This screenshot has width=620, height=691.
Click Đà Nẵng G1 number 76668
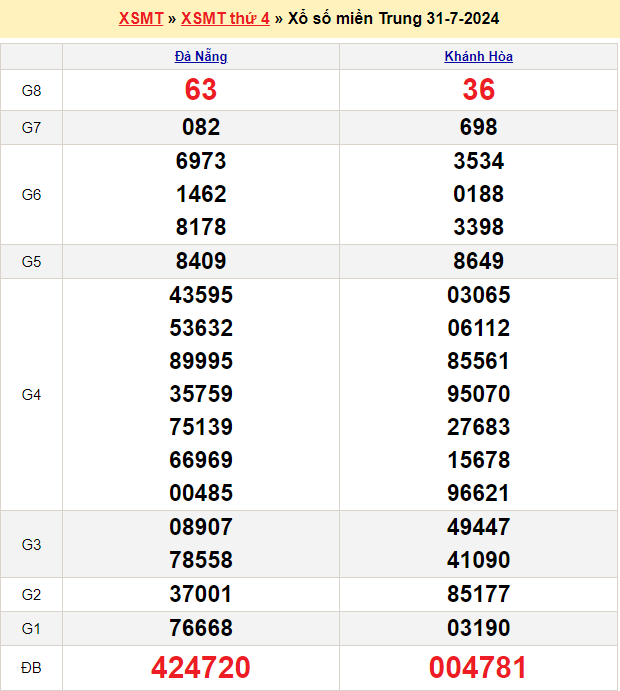[x=201, y=628]
